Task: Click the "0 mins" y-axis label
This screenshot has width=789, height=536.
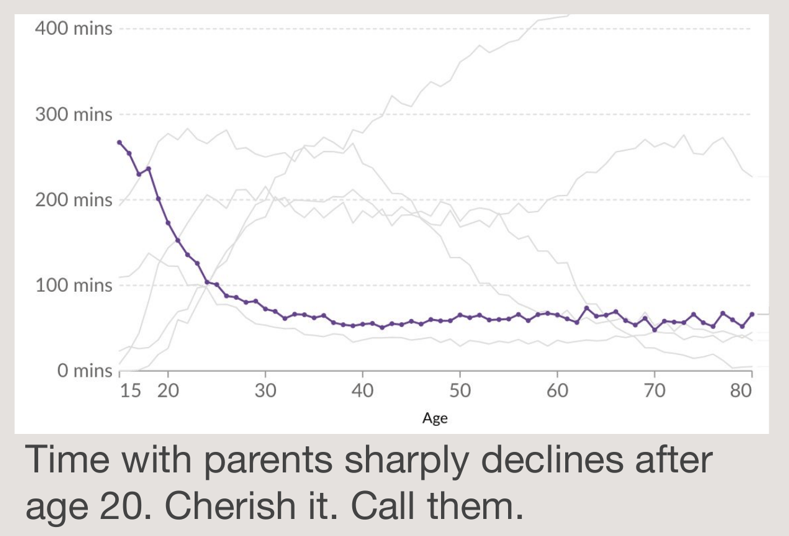Action: pyautogui.click(x=82, y=371)
